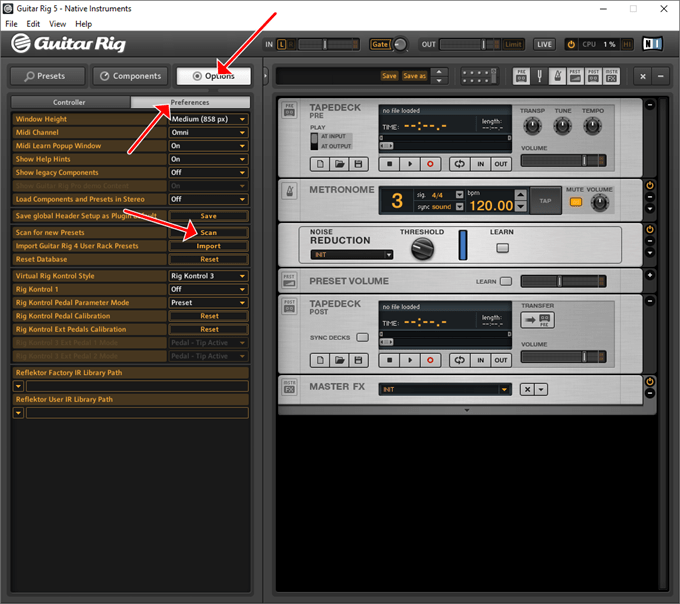Enable Noise Reduction Learn checkbox
Viewport: 680px width, 604px height.
[502, 248]
